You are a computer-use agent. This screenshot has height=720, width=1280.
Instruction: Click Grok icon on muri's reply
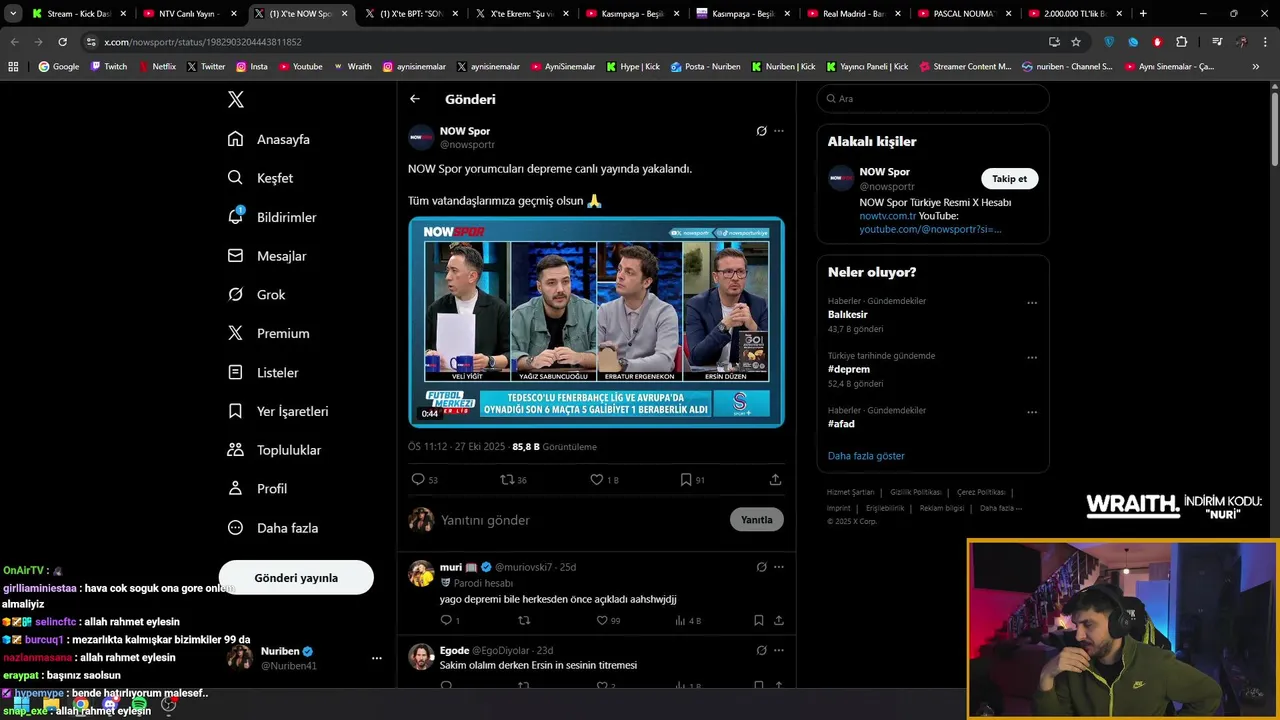(761, 567)
